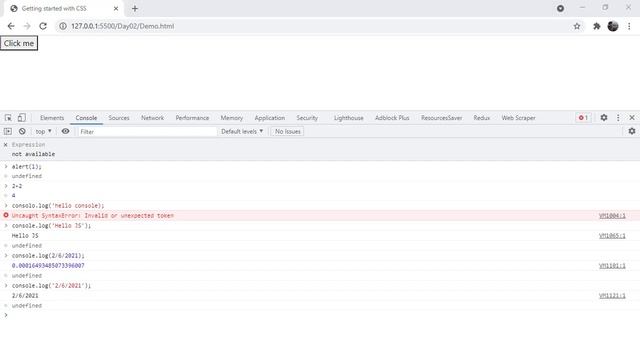Viewport: 640px width, 360px height.
Task: Toggle the device toolbar
Action: pos(21,118)
